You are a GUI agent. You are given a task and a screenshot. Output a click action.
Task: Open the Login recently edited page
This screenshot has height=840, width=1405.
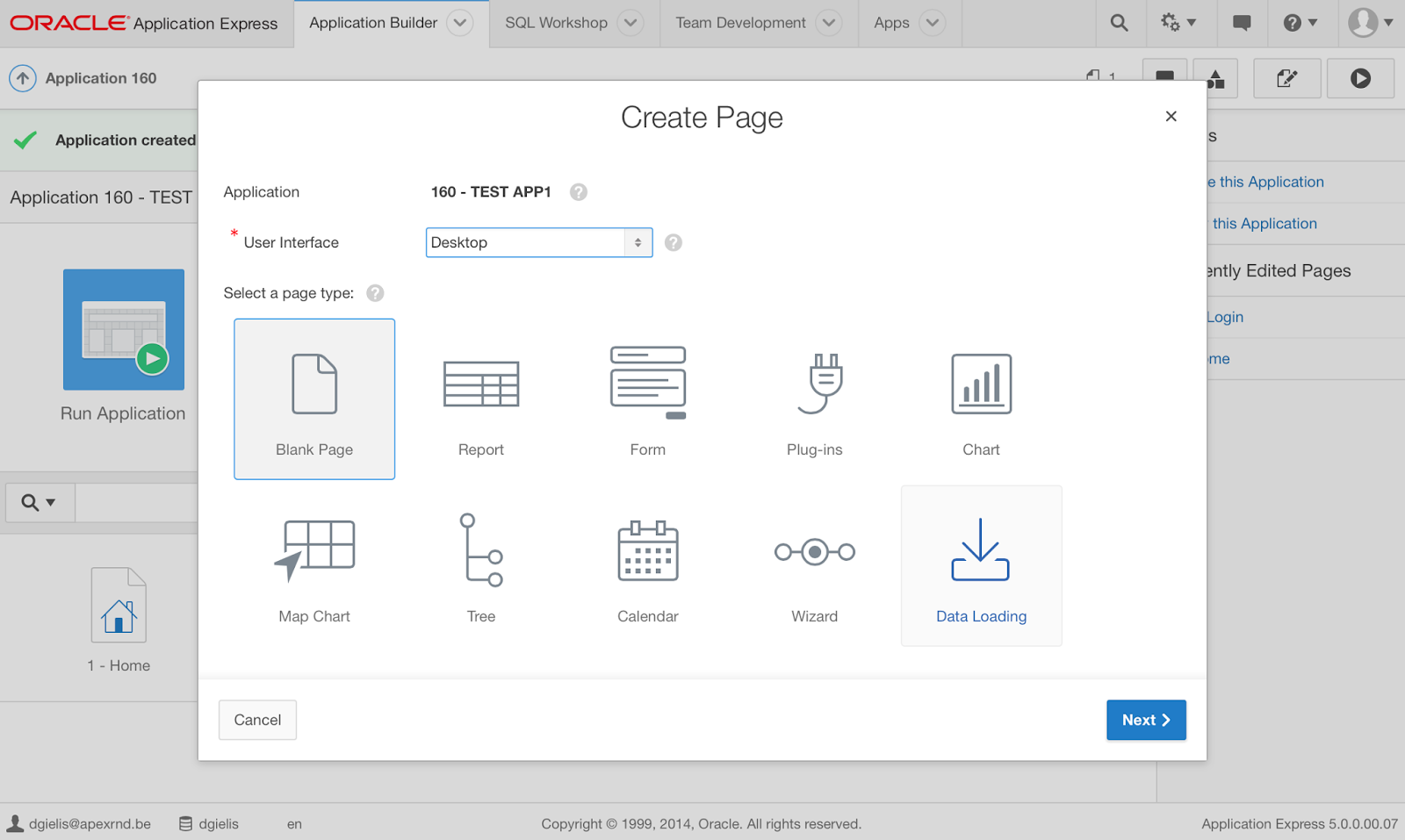click(1224, 317)
